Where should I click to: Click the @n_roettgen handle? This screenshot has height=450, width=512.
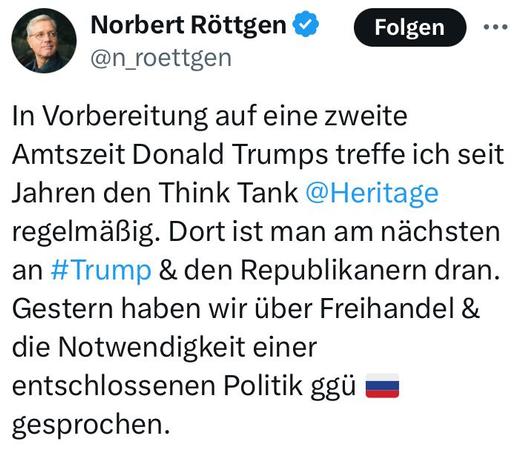161,58
